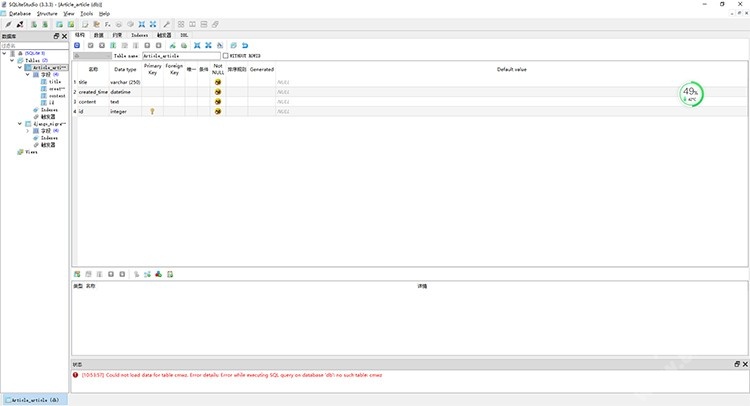Click Add table constraint icon in lower toolbar
Viewport: 750px width, 406px height.
[x=77, y=274]
